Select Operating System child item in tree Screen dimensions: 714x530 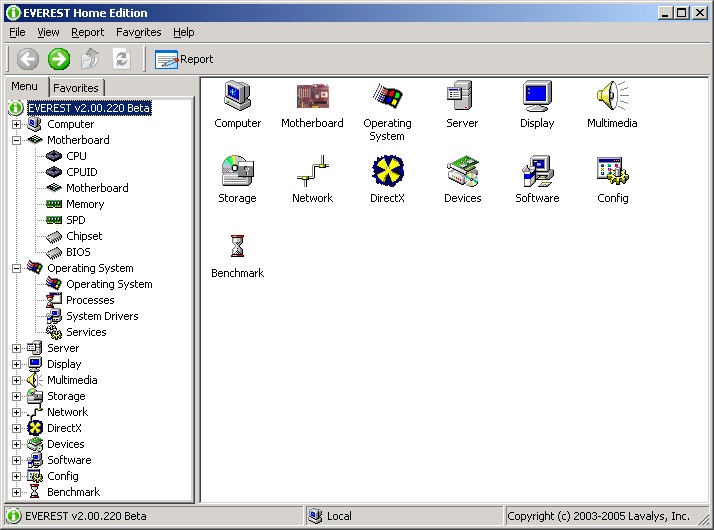click(109, 284)
